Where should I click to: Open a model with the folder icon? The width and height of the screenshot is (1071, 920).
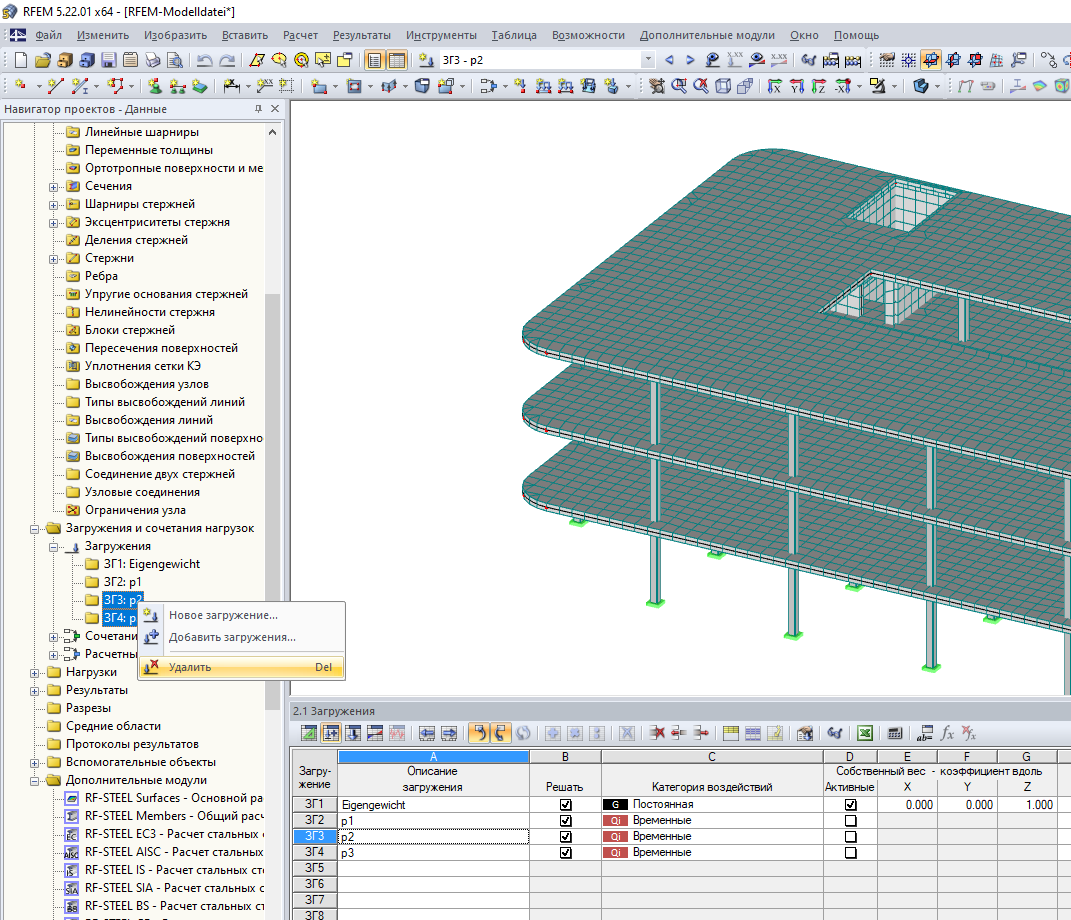tap(43, 60)
